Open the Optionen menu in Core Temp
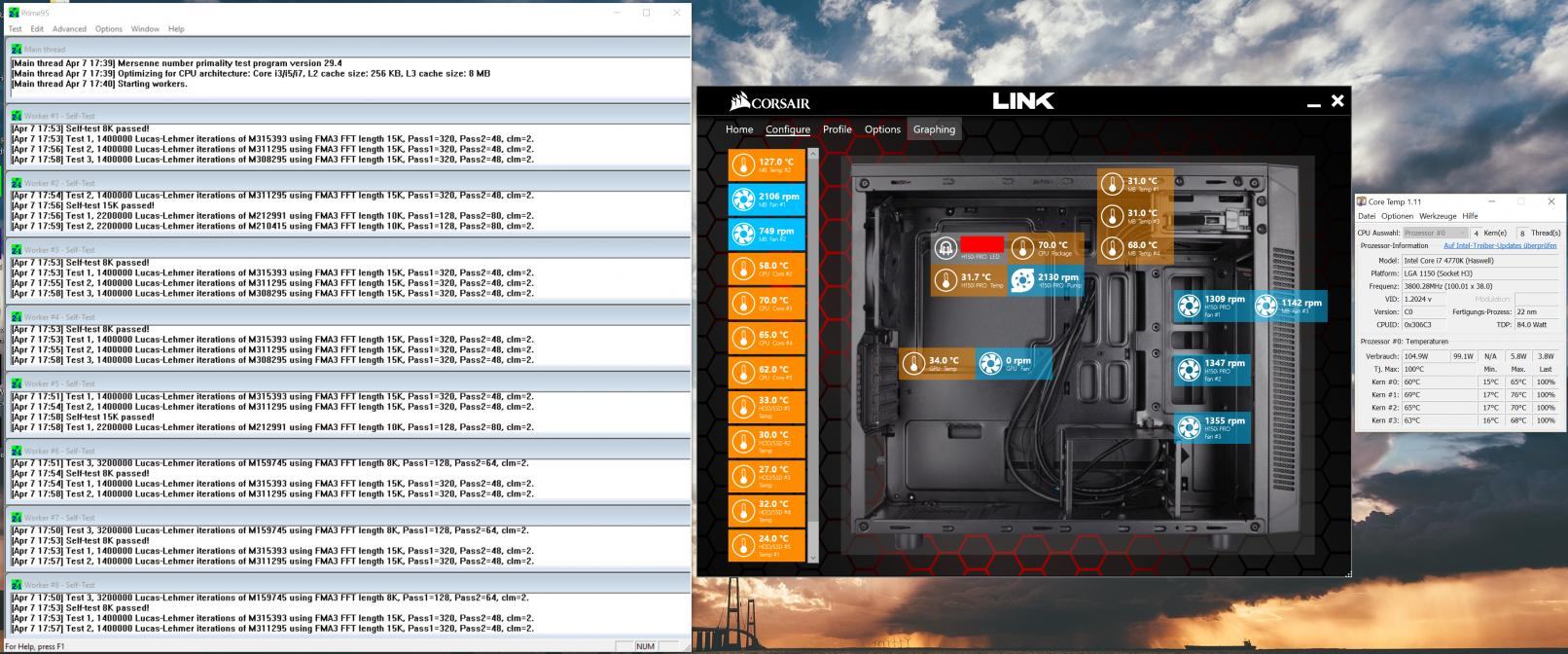 point(1397,216)
